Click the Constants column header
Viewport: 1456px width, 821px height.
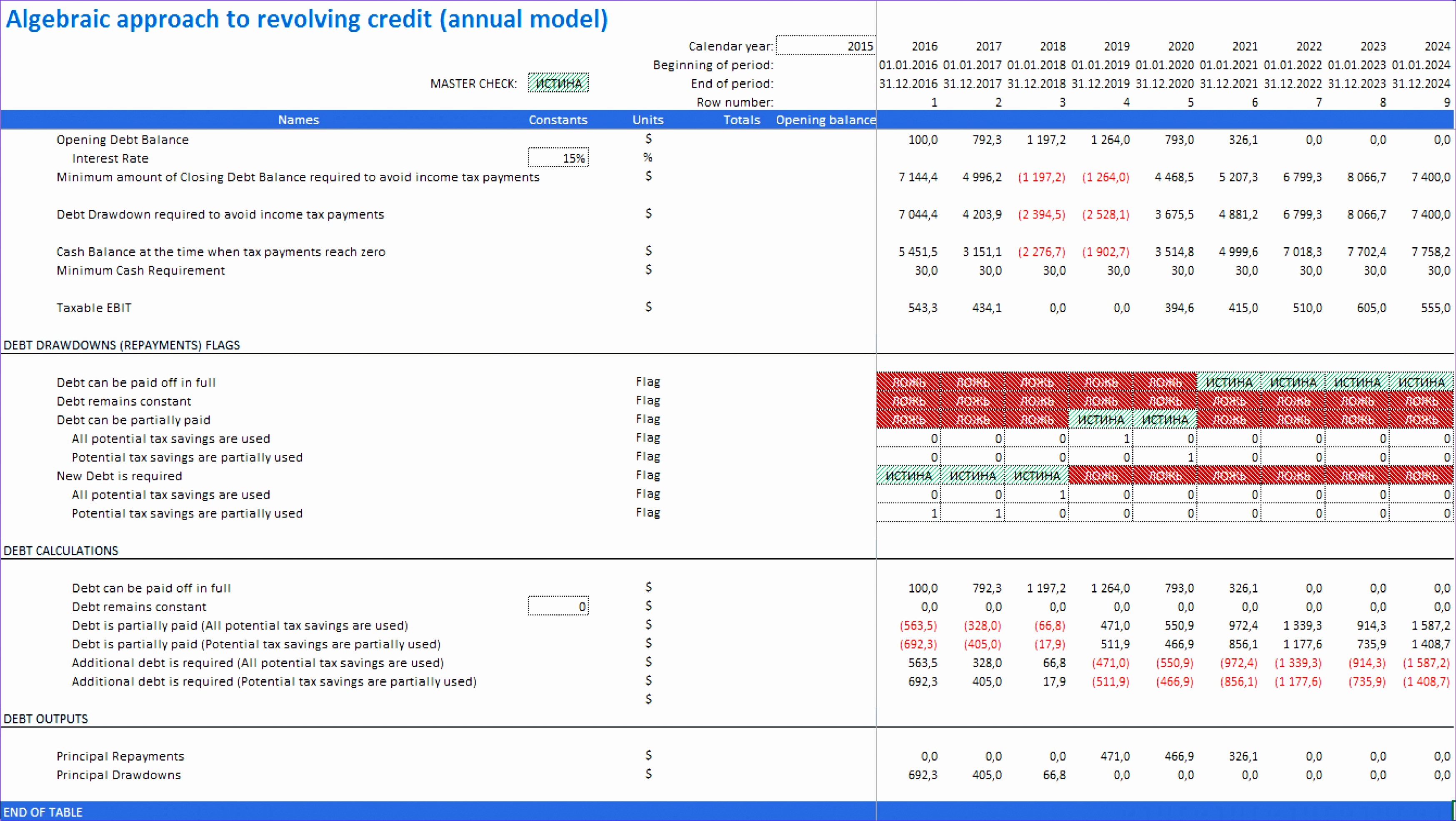point(558,119)
